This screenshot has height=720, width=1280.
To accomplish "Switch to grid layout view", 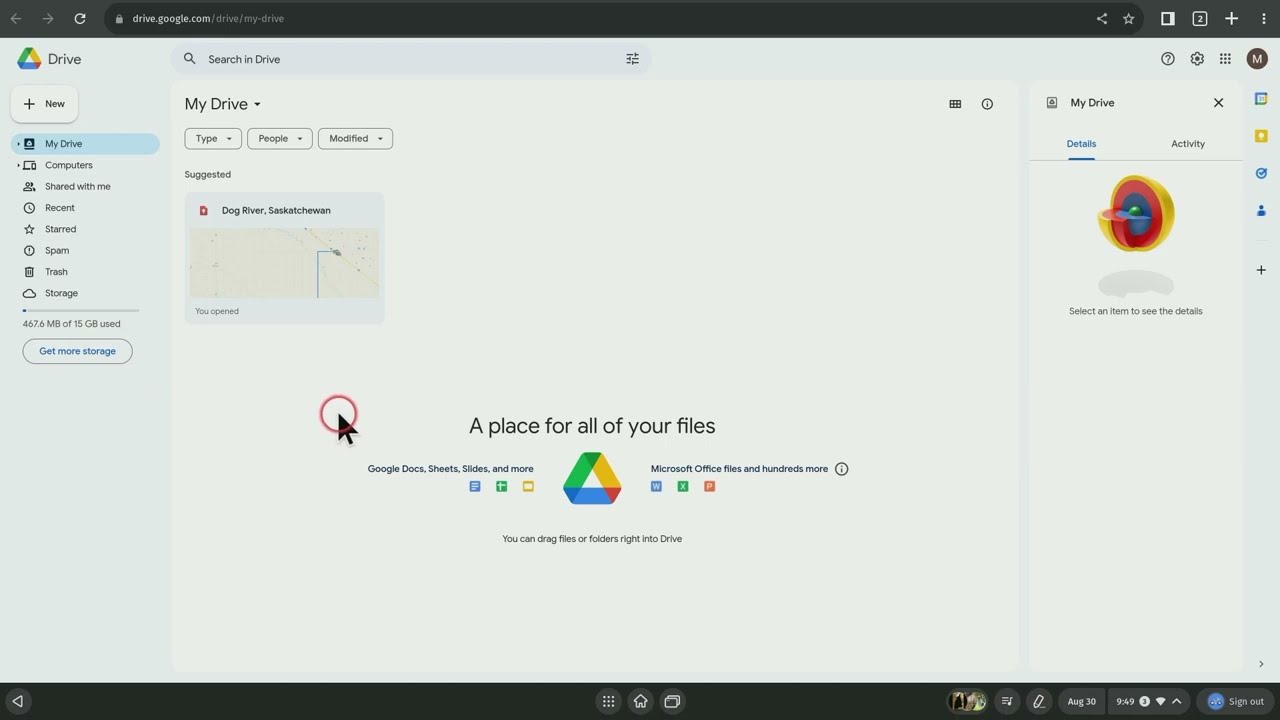I will pyautogui.click(x=955, y=104).
